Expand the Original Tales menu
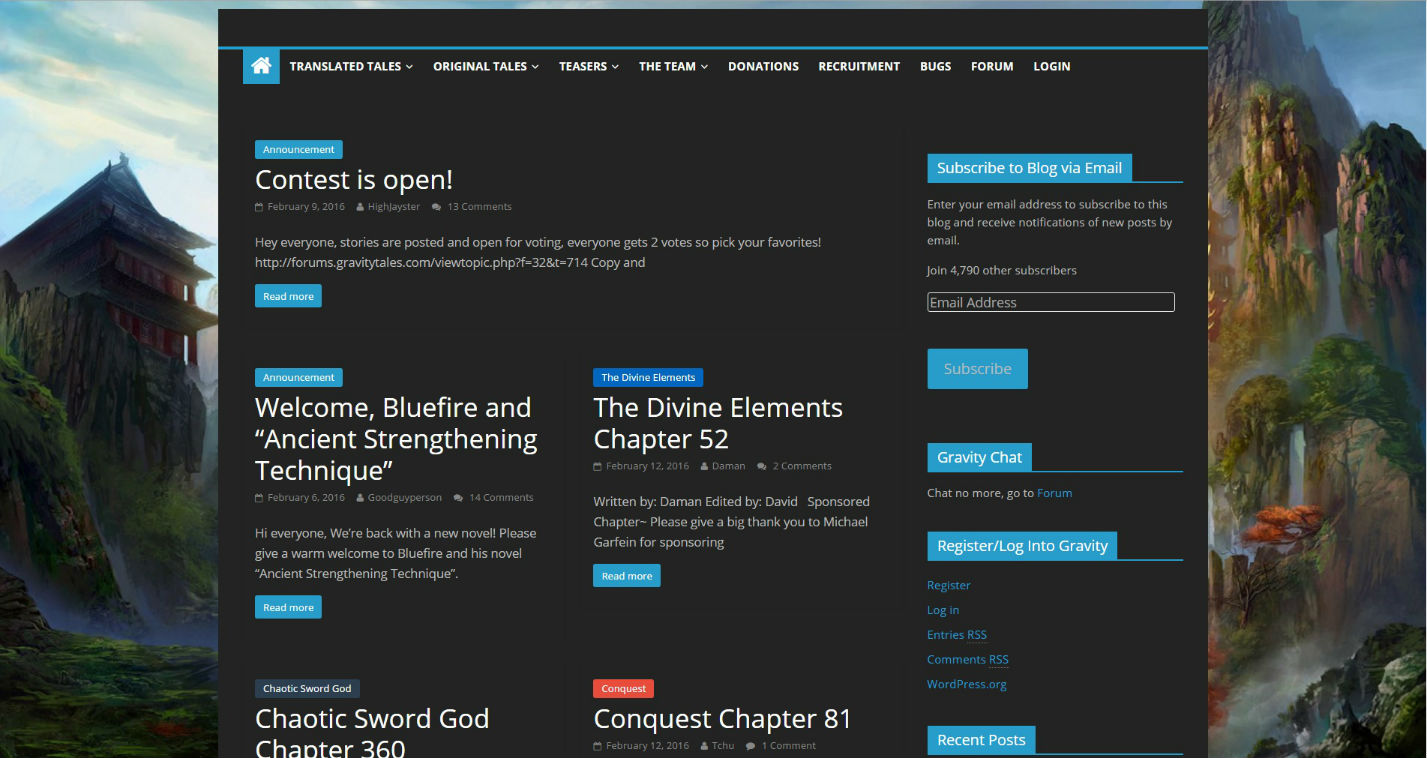 (x=486, y=66)
